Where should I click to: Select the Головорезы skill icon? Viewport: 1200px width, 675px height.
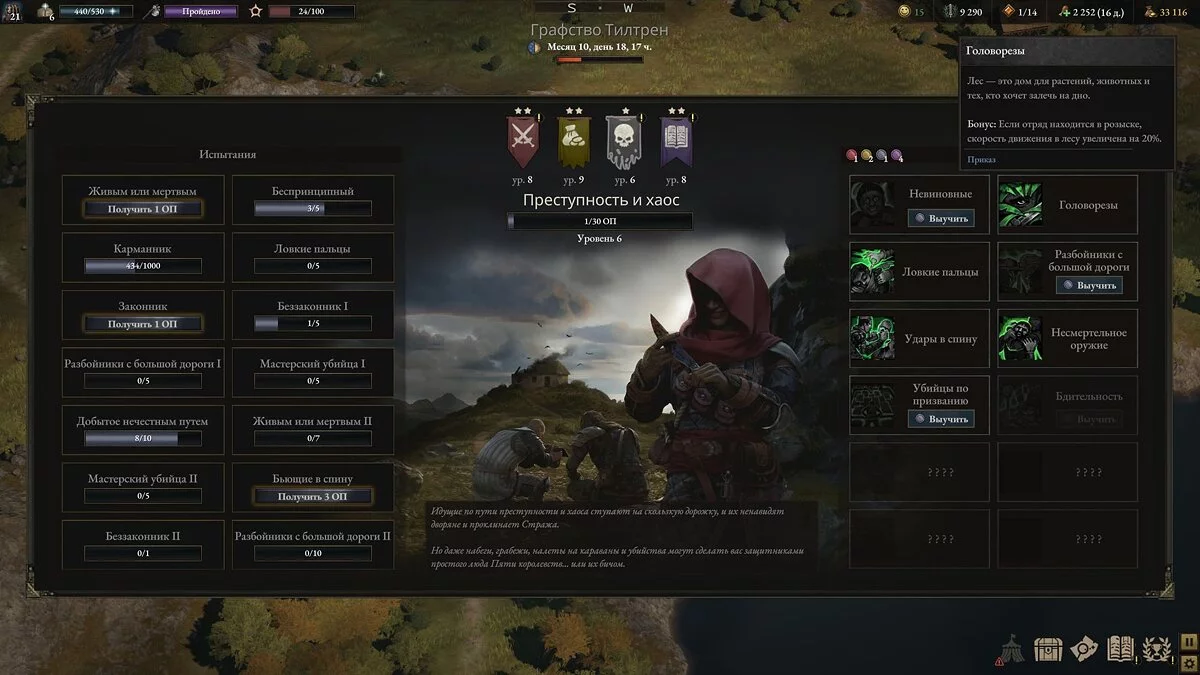[1020, 205]
